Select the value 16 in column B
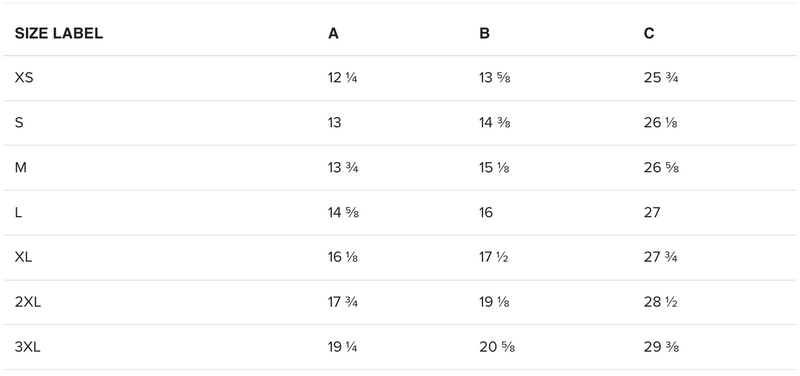Image resolution: width=800 pixels, height=376 pixels. 486,213
